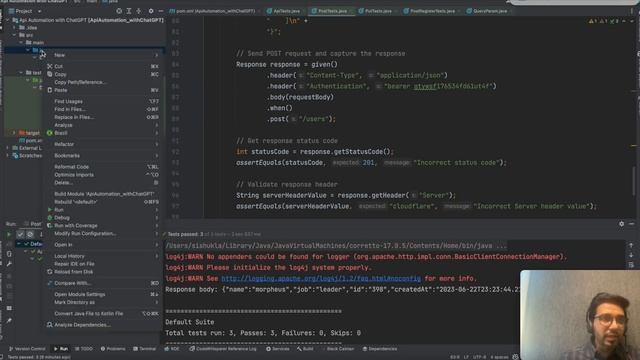Click console up arrow icon
The height and width of the screenshot is (360, 640).
click(631, 246)
